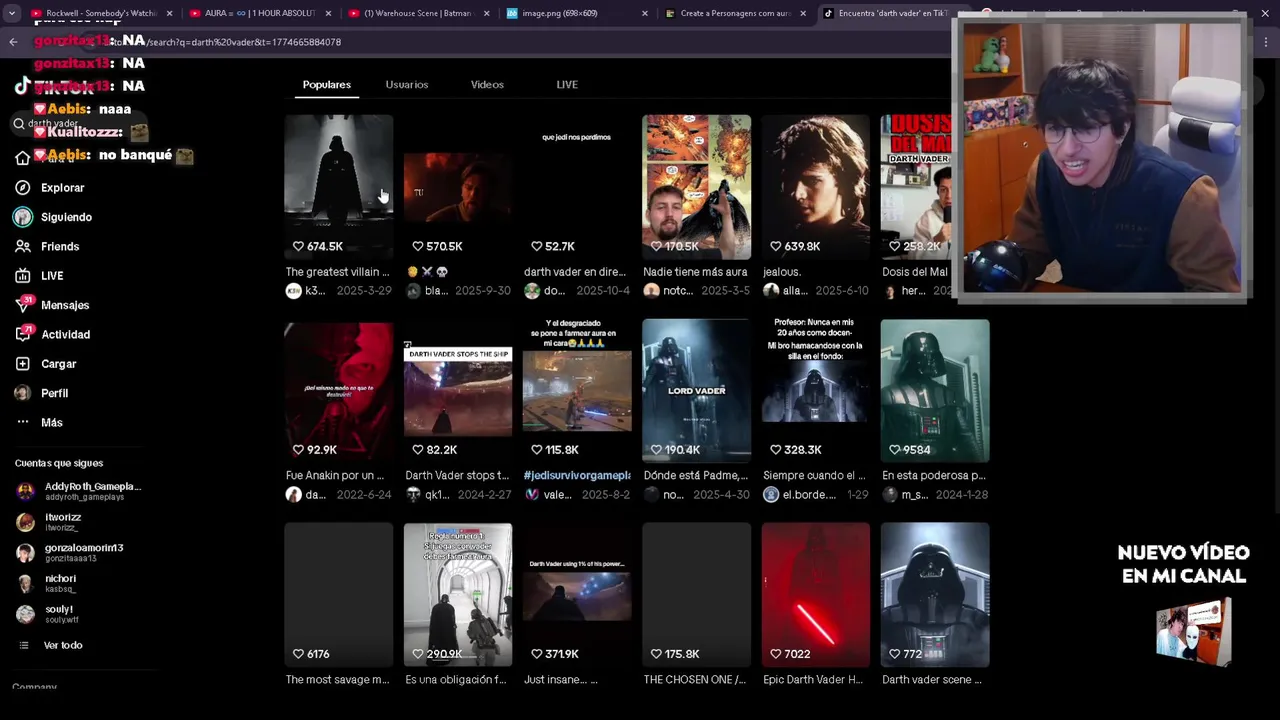Click the browser back arrow
1280x720 pixels.
pyautogui.click(x=13, y=42)
